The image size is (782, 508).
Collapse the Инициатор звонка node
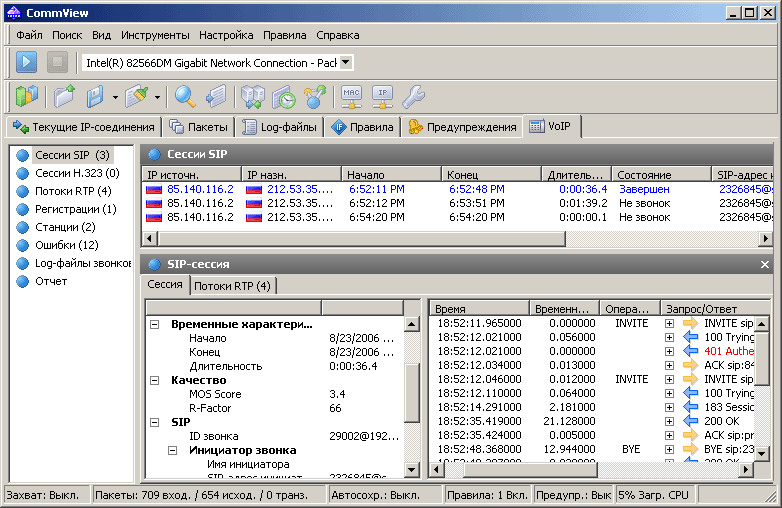[x=173, y=450]
